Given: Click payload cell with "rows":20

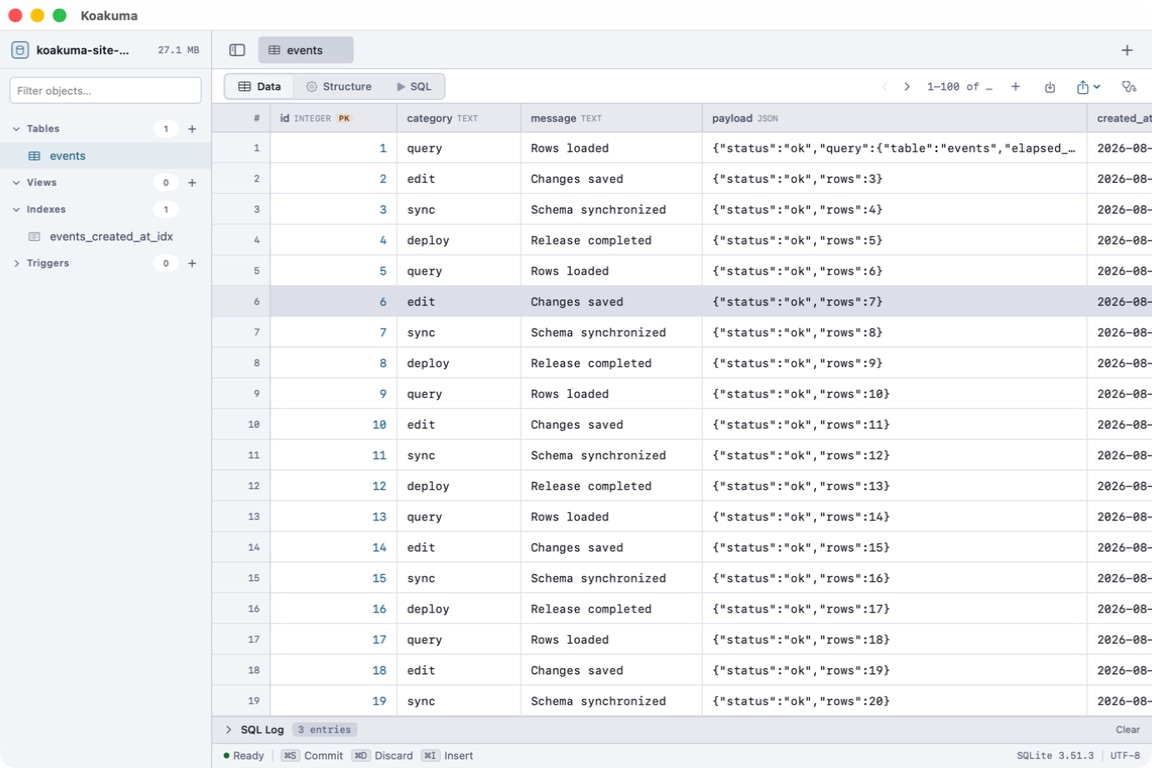Looking at the screenshot, I should pos(895,701).
